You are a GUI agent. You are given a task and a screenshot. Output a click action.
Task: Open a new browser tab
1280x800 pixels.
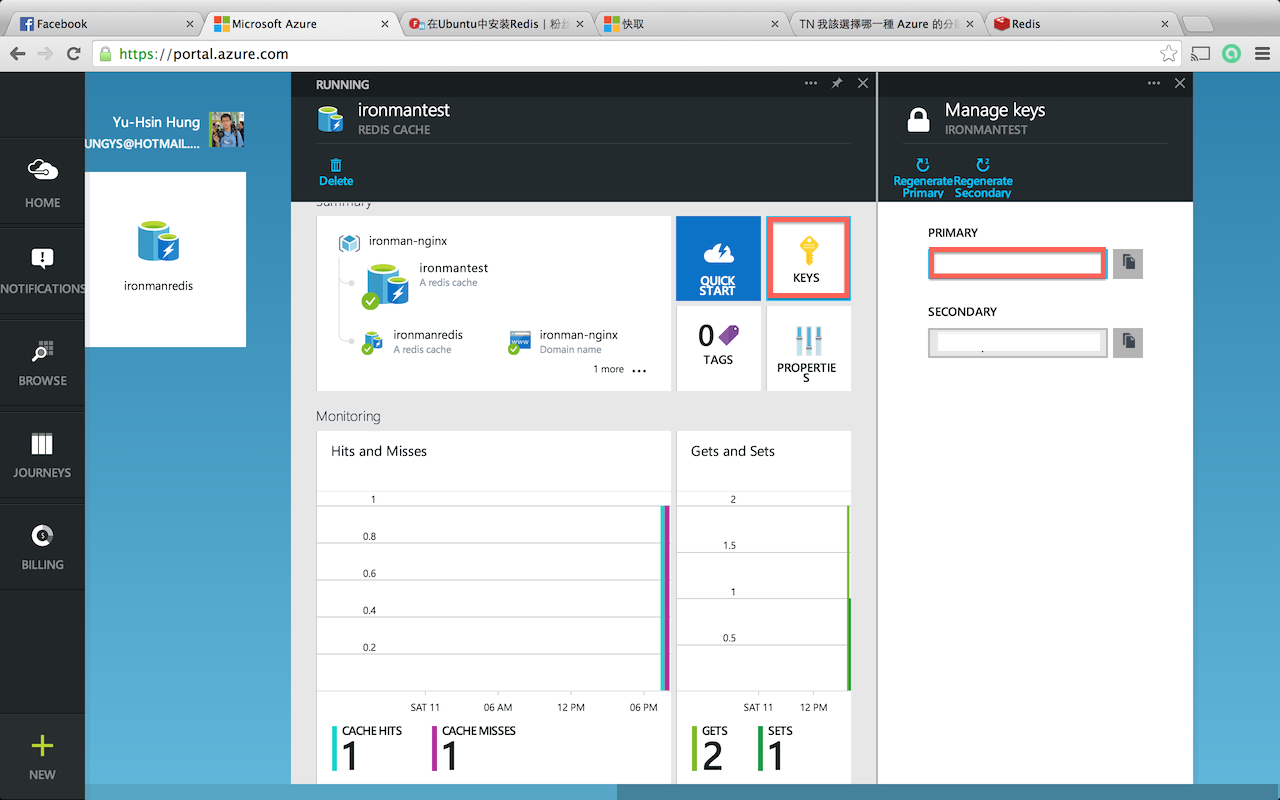coord(1196,24)
